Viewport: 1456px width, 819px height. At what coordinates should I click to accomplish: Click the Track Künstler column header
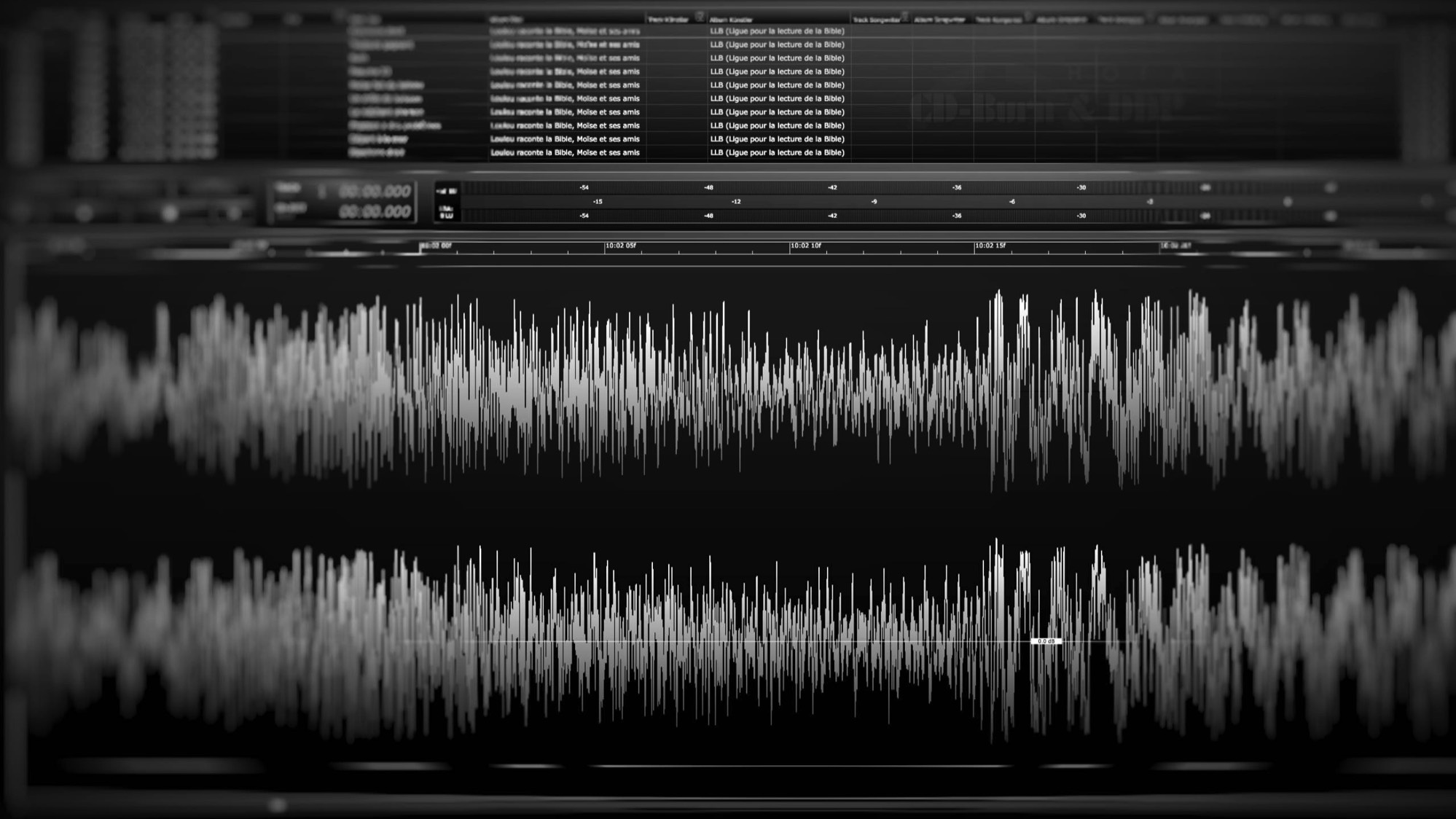pos(668,20)
